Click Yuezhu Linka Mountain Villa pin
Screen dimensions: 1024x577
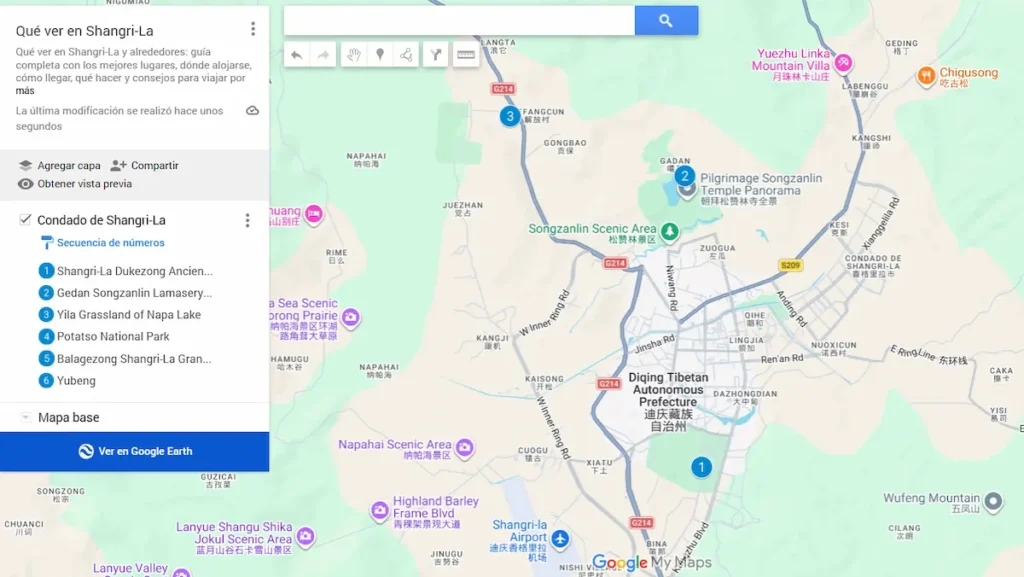[x=843, y=63]
